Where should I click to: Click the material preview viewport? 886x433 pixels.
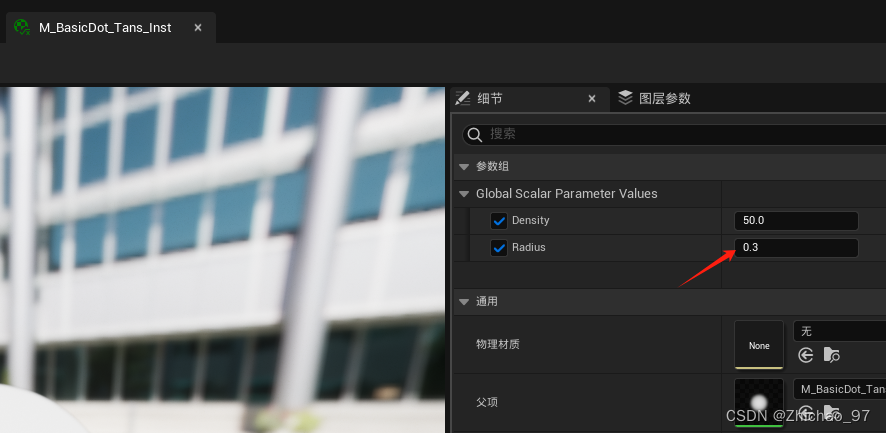[x=223, y=260]
